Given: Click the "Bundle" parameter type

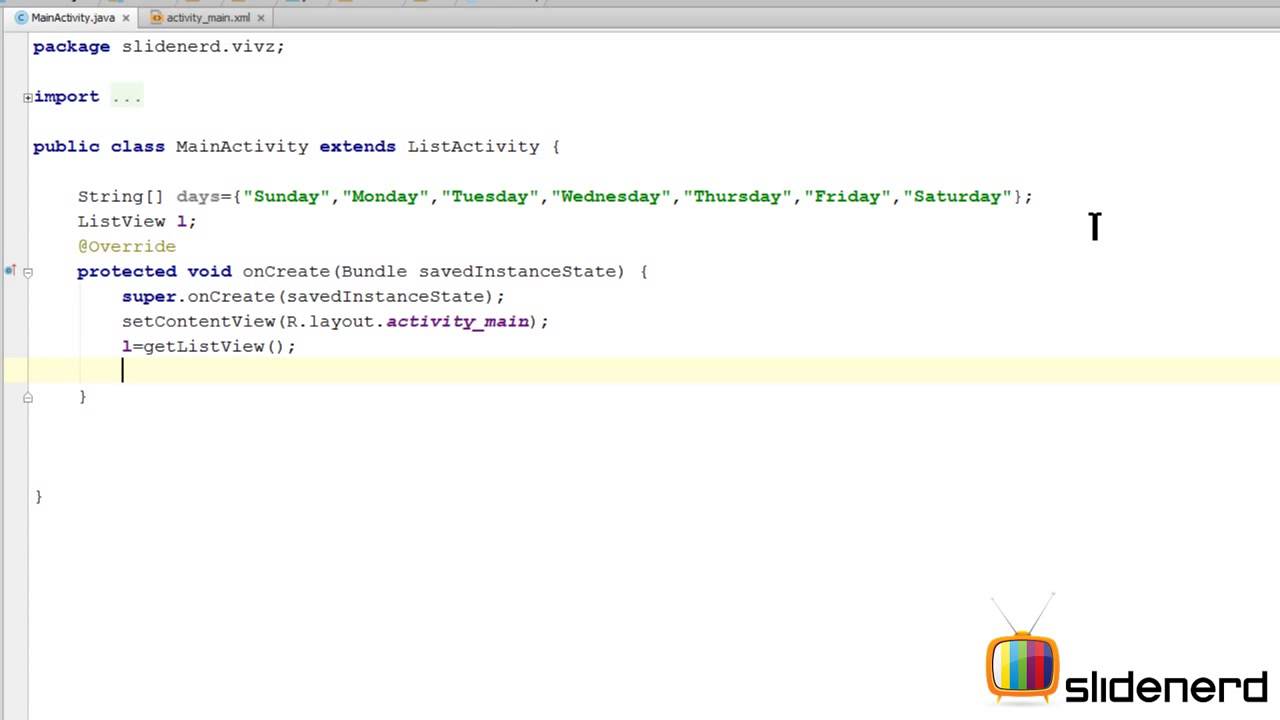Looking at the screenshot, I should (375, 272).
